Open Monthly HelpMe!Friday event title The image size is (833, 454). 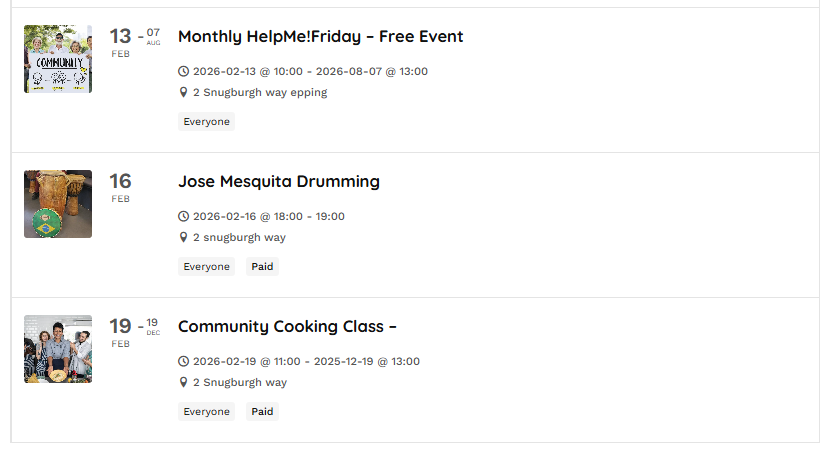320,37
